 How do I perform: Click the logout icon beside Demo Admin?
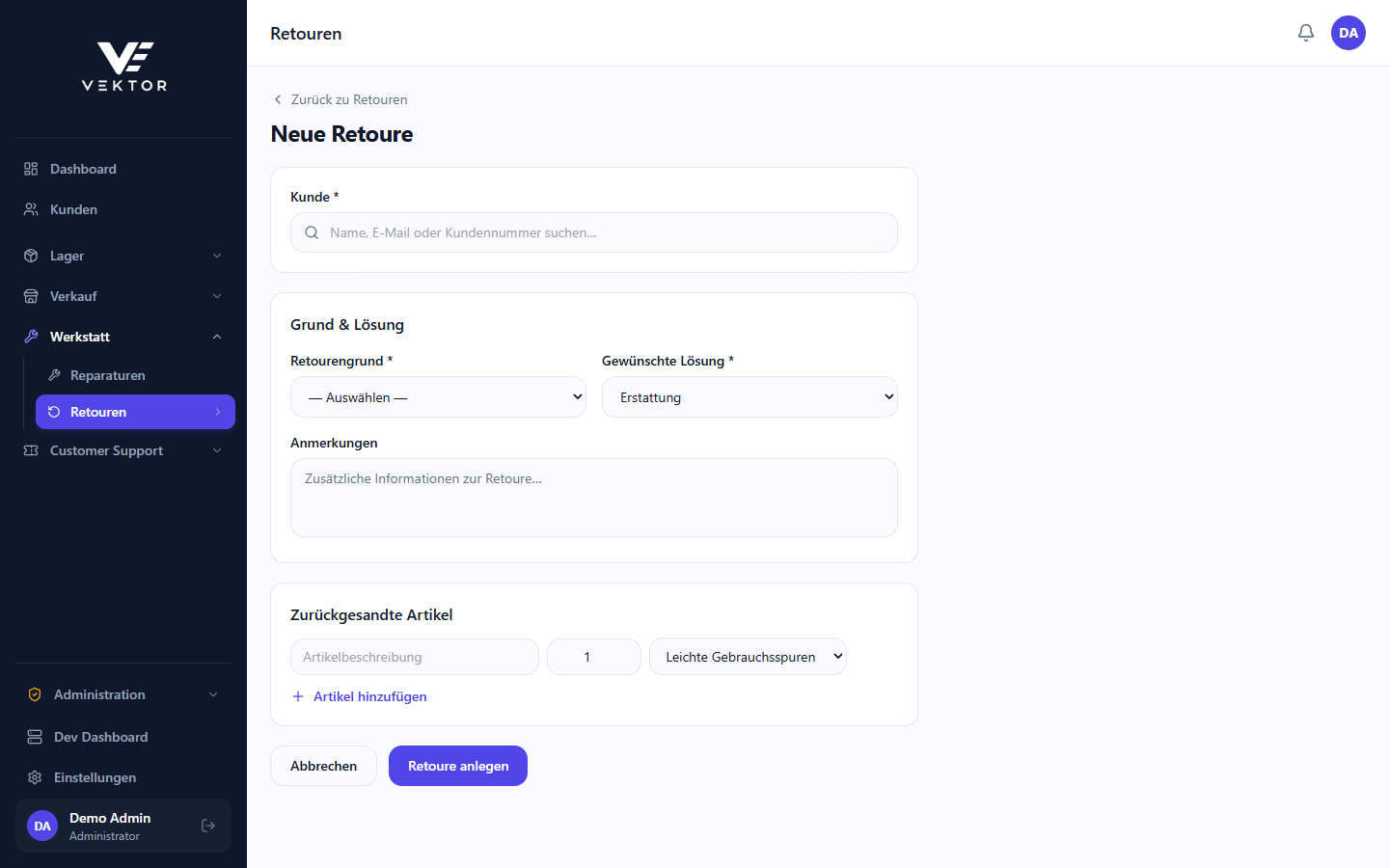pos(208,826)
